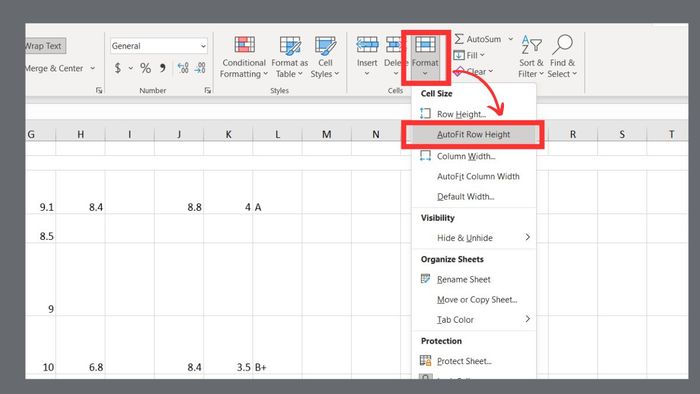Choose Column Width from the menu
Screen dimensions: 700x394
click(x=474, y=156)
